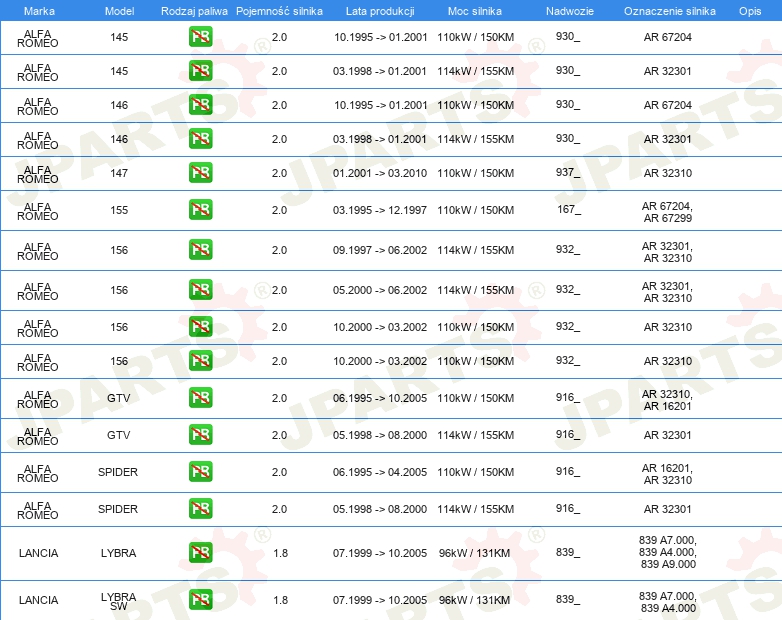The height and width of the screenshot is (620, 782).
Task: Click the production dates '03.1995 -> 12.1997'
Action: tap(380, 210)
